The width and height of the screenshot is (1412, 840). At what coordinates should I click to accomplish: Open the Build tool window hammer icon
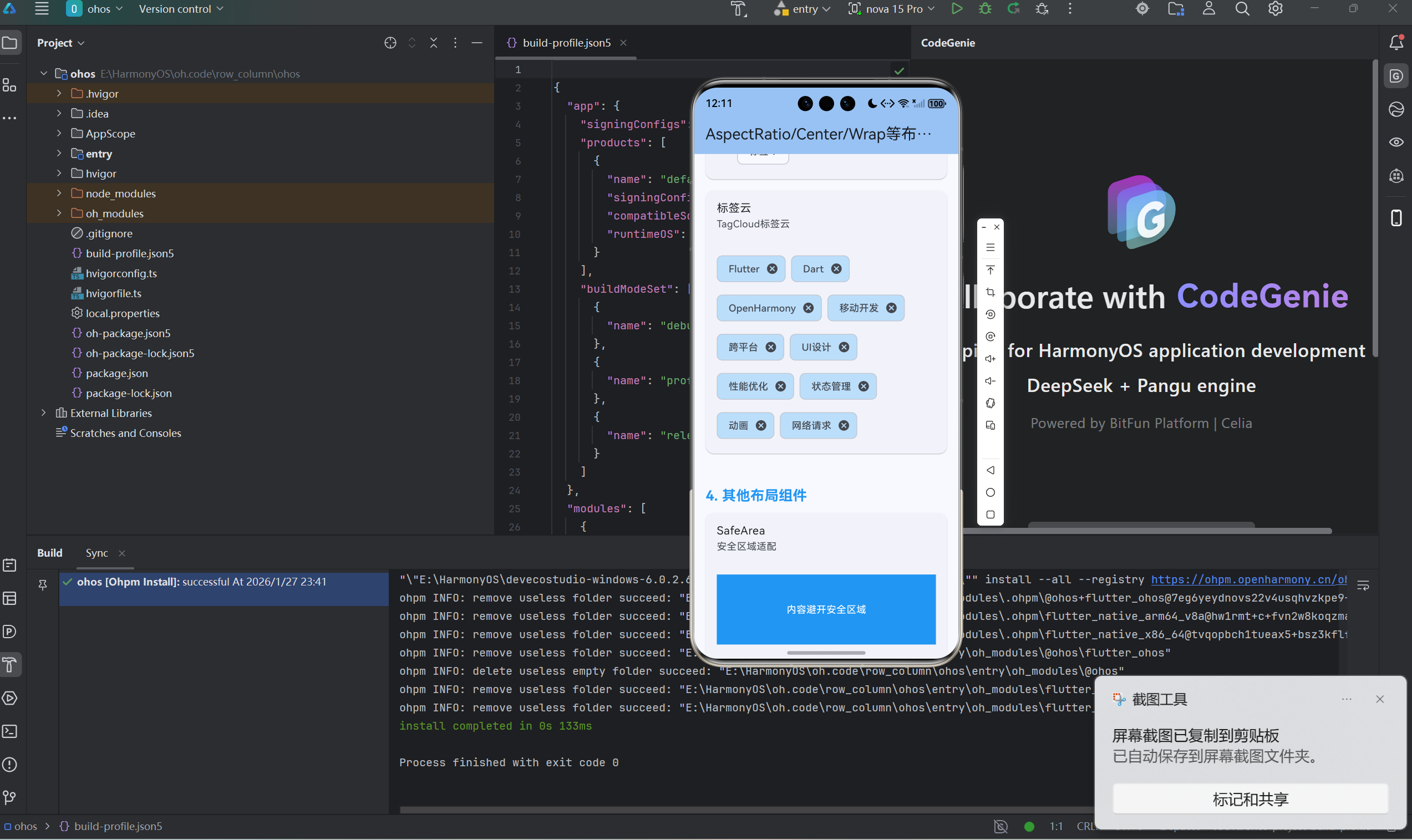pos(9,665)
